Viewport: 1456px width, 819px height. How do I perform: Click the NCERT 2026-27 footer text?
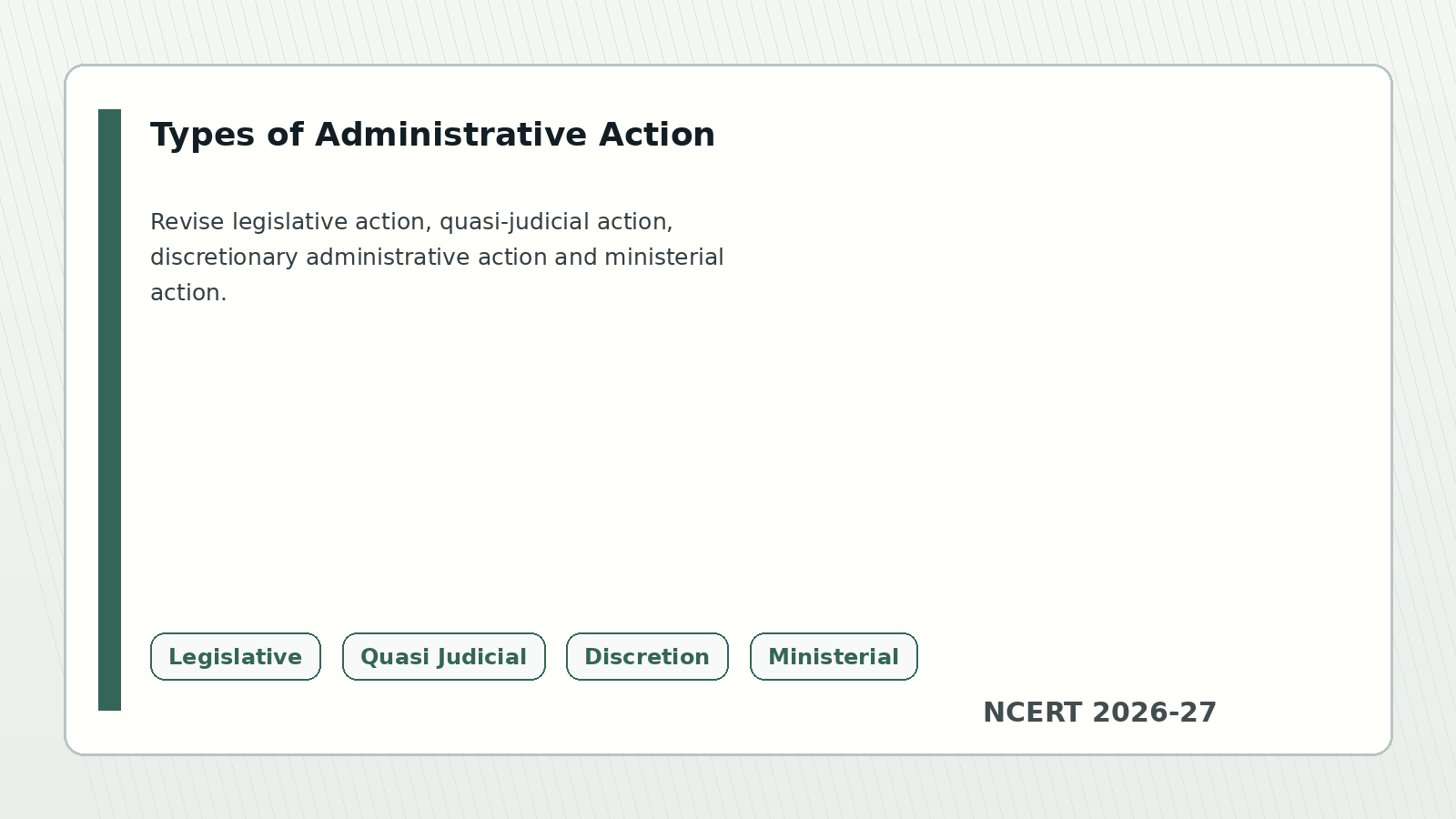pyautogui.click(x=1099, y=713)
